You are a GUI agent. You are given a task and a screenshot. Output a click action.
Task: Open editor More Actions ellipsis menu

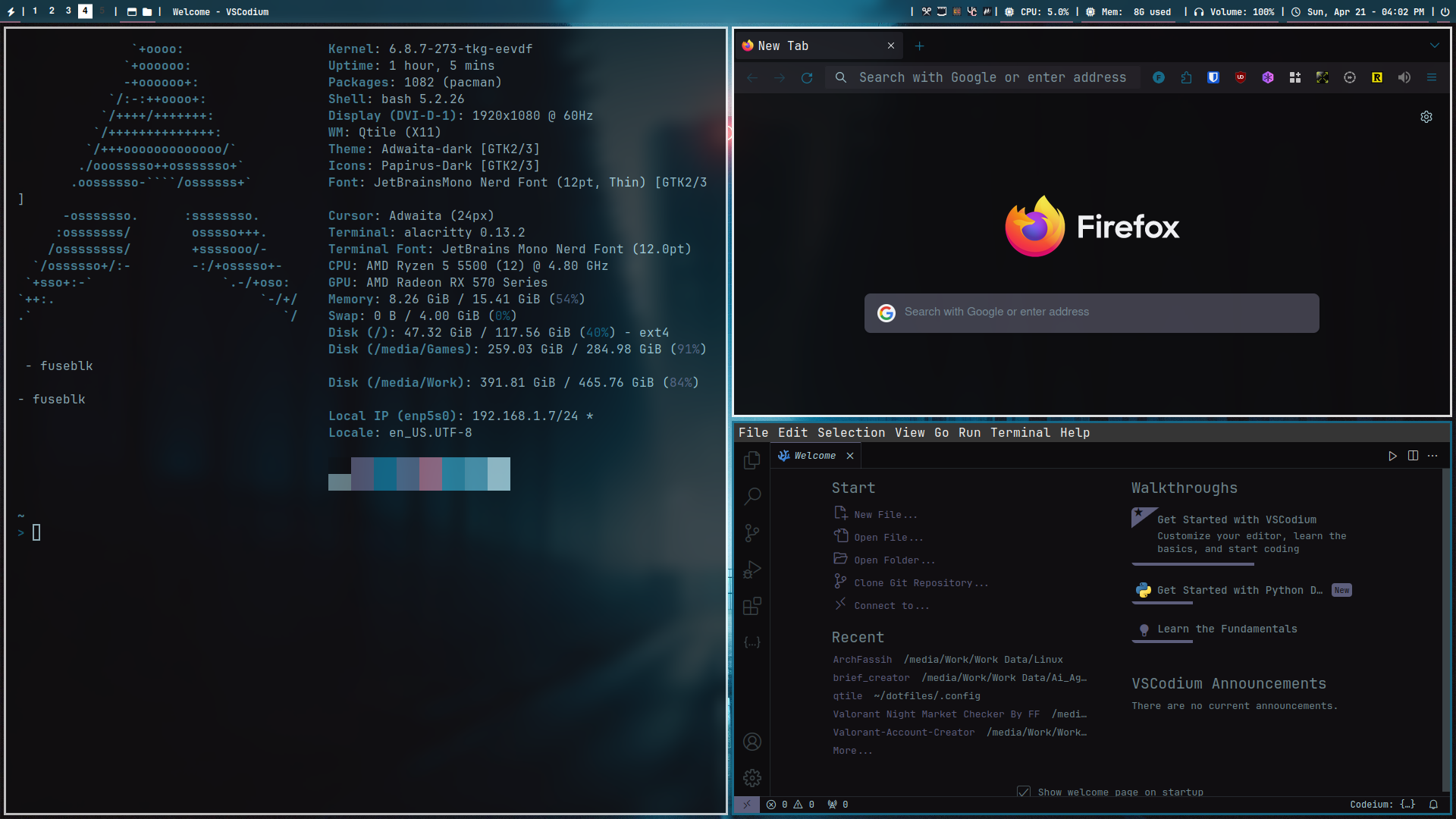(1432, 456)
